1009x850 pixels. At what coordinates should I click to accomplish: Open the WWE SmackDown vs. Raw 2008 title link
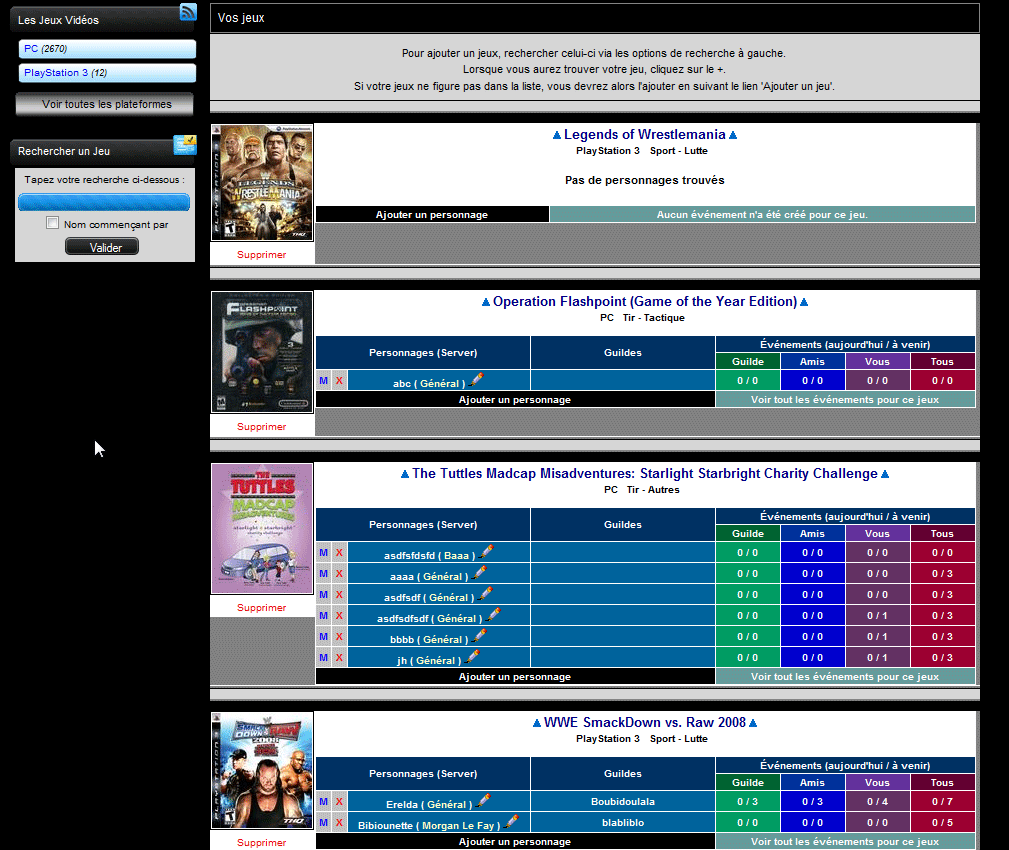(645, 723)
